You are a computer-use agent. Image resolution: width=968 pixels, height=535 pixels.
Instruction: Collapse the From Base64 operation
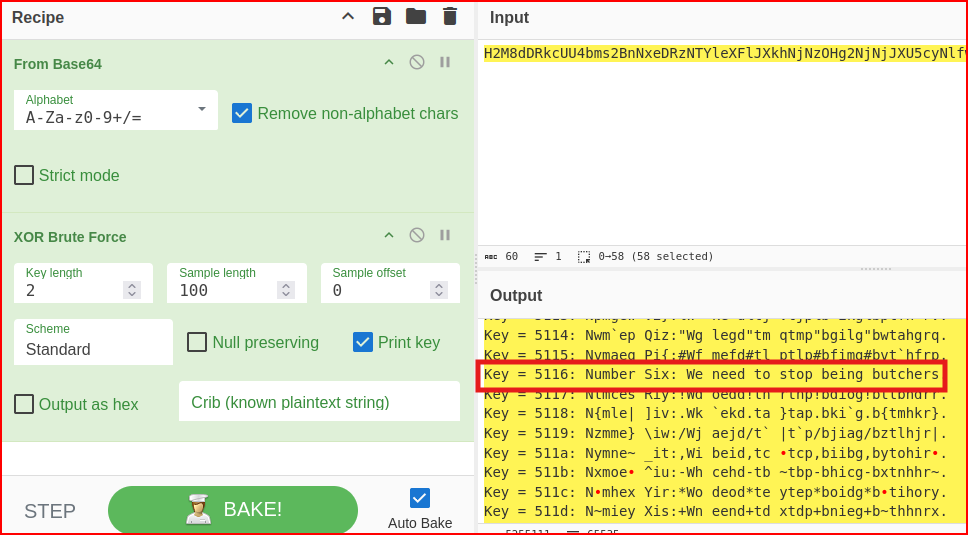click(389, 62)
